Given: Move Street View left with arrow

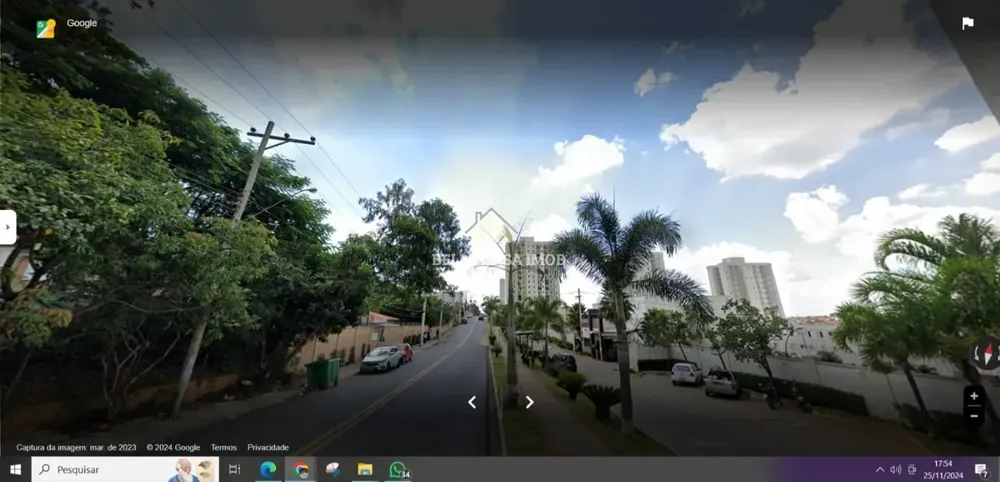Looking at the screenshot, I should point(472,402).
